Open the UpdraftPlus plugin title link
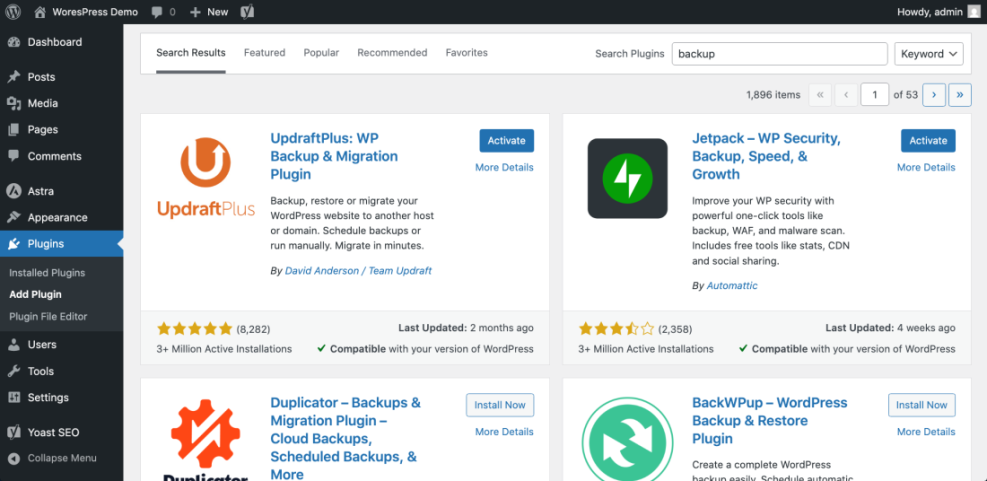The image size is (987, 481). point(334,156)
